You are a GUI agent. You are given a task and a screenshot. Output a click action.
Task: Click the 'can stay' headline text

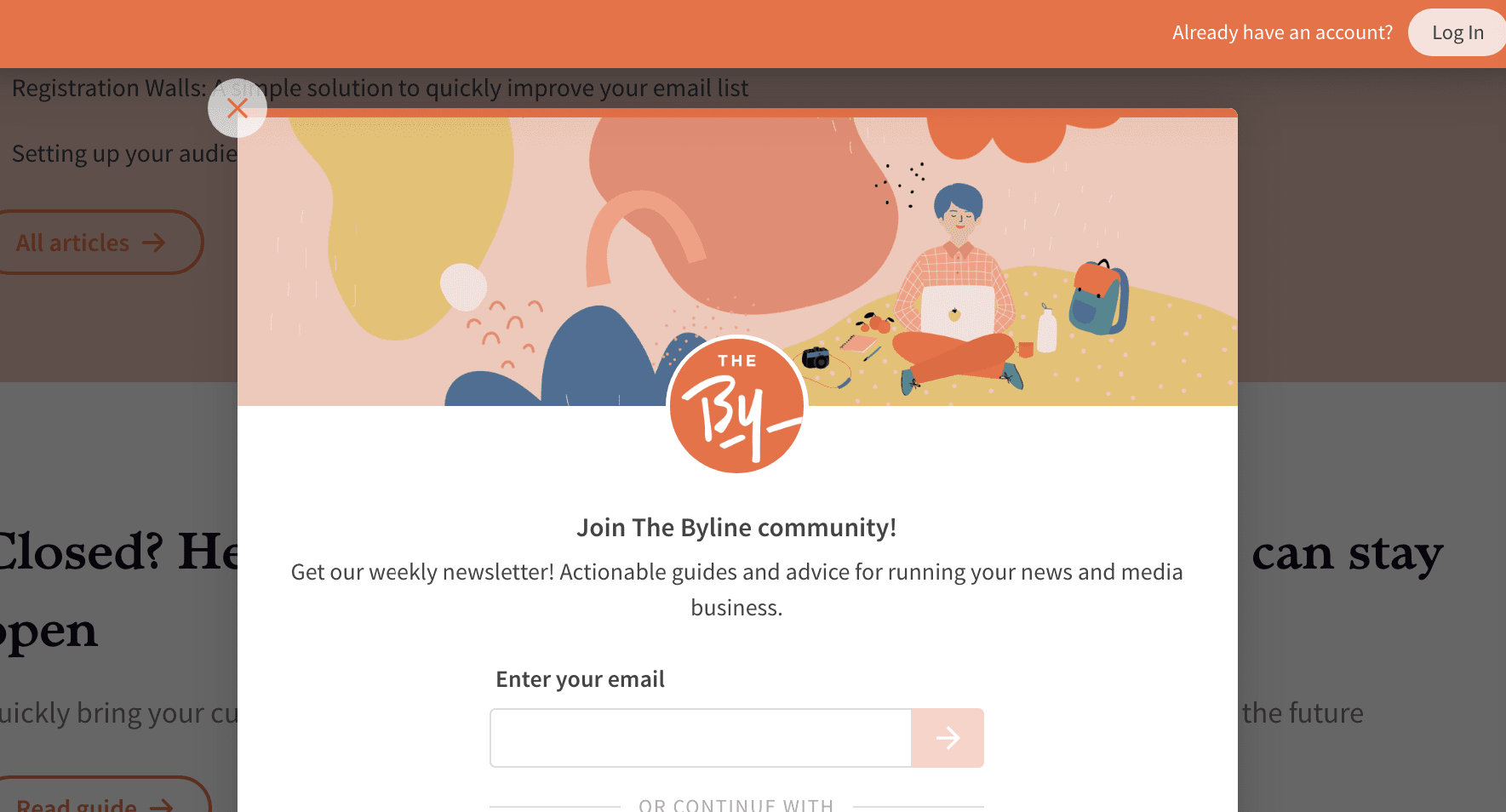point(1348,553)
